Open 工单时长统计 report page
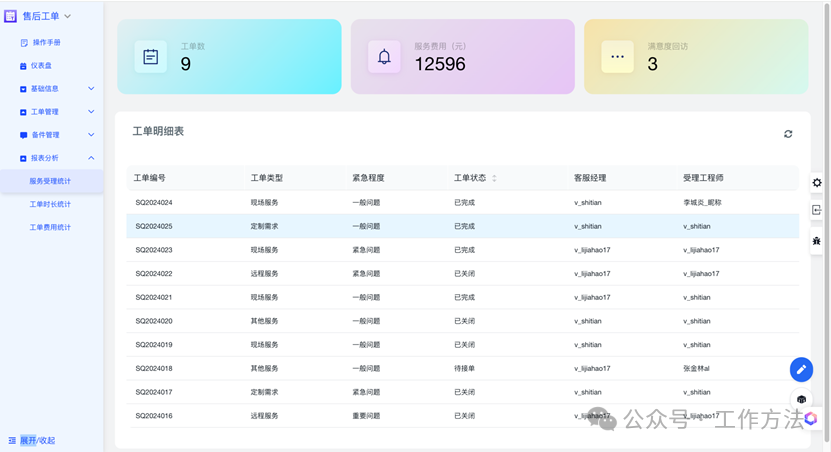The width and height of the screenshot is (831, 452). (x=50, y=204)
